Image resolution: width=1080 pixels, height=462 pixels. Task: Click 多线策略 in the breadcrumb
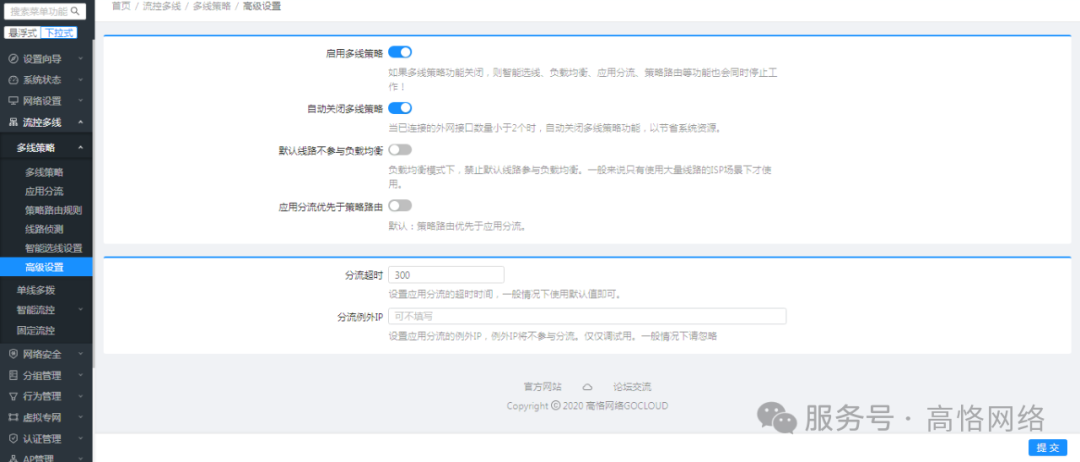click(x=211, y=6)
